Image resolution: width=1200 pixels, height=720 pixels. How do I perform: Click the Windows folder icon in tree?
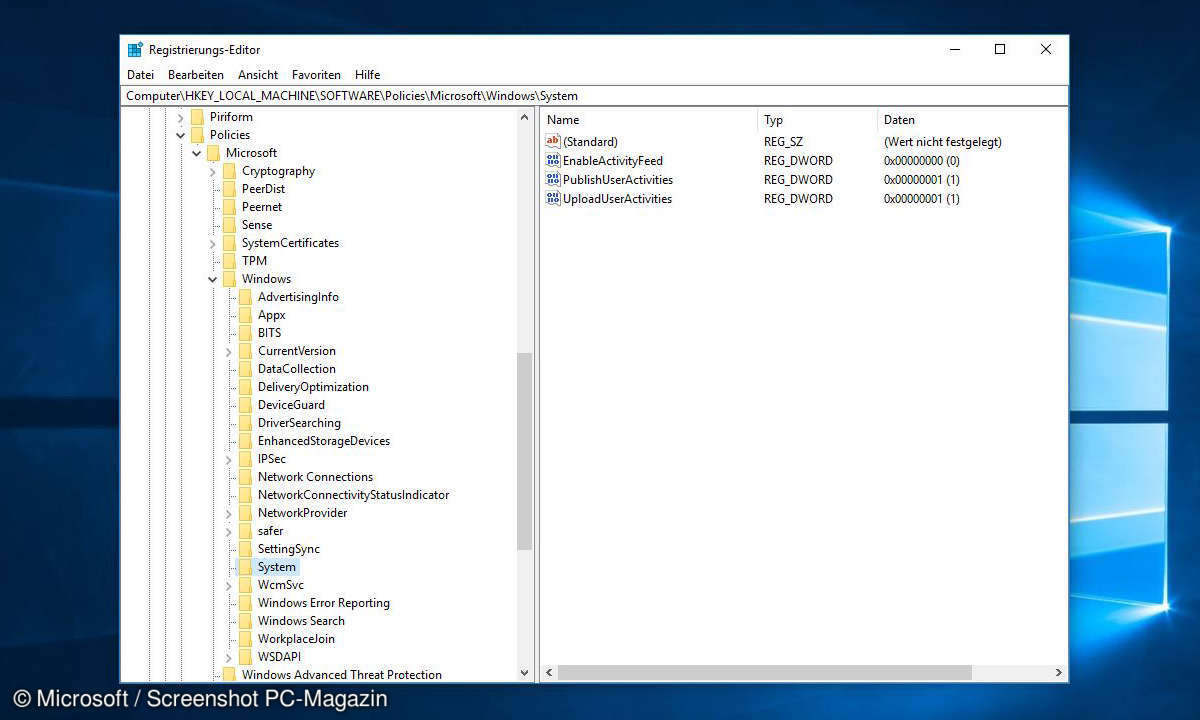tap(229, 279)
